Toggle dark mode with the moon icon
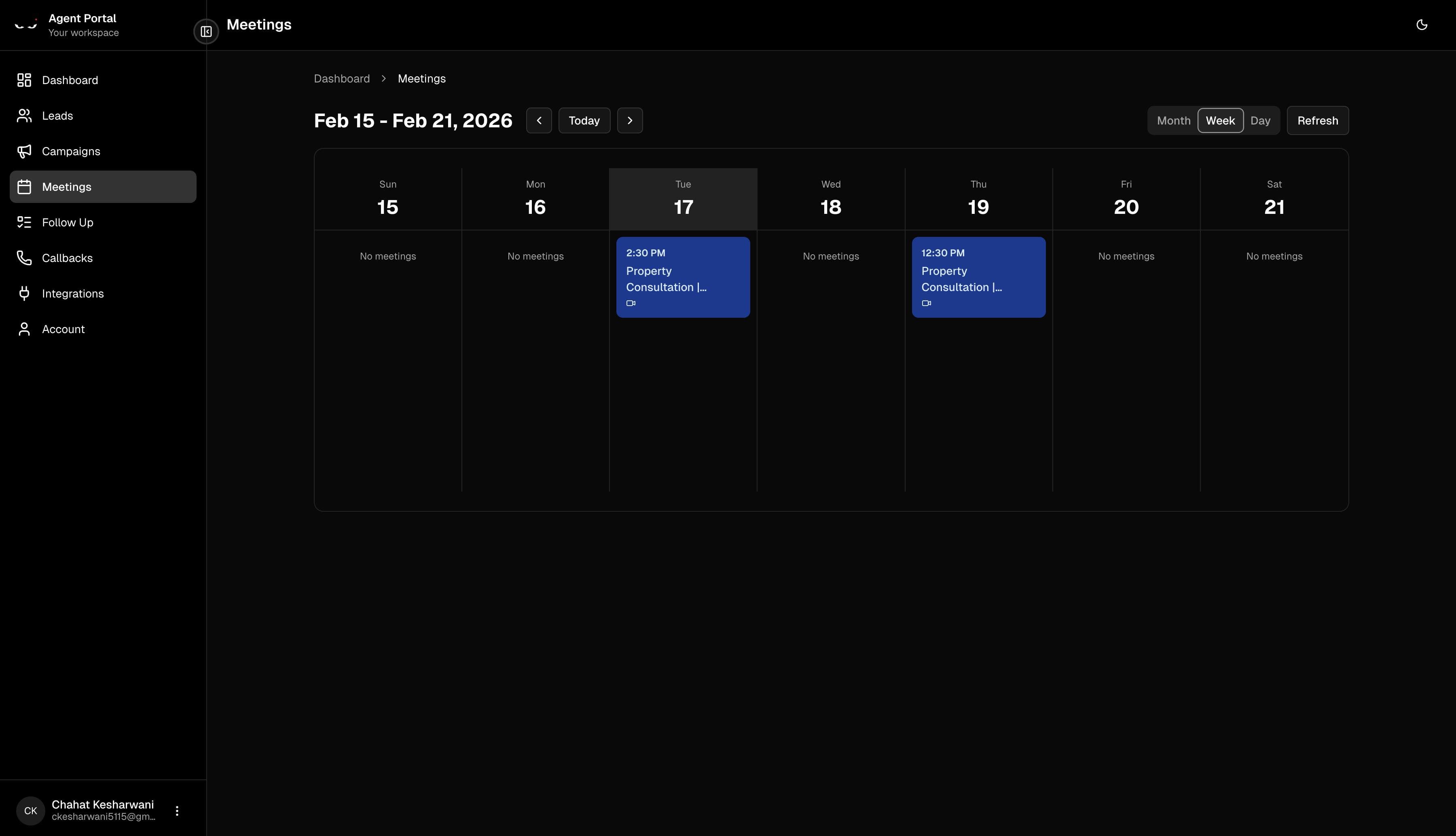The width and height of the screenshot is (1456, 836). click(1422, 25)
